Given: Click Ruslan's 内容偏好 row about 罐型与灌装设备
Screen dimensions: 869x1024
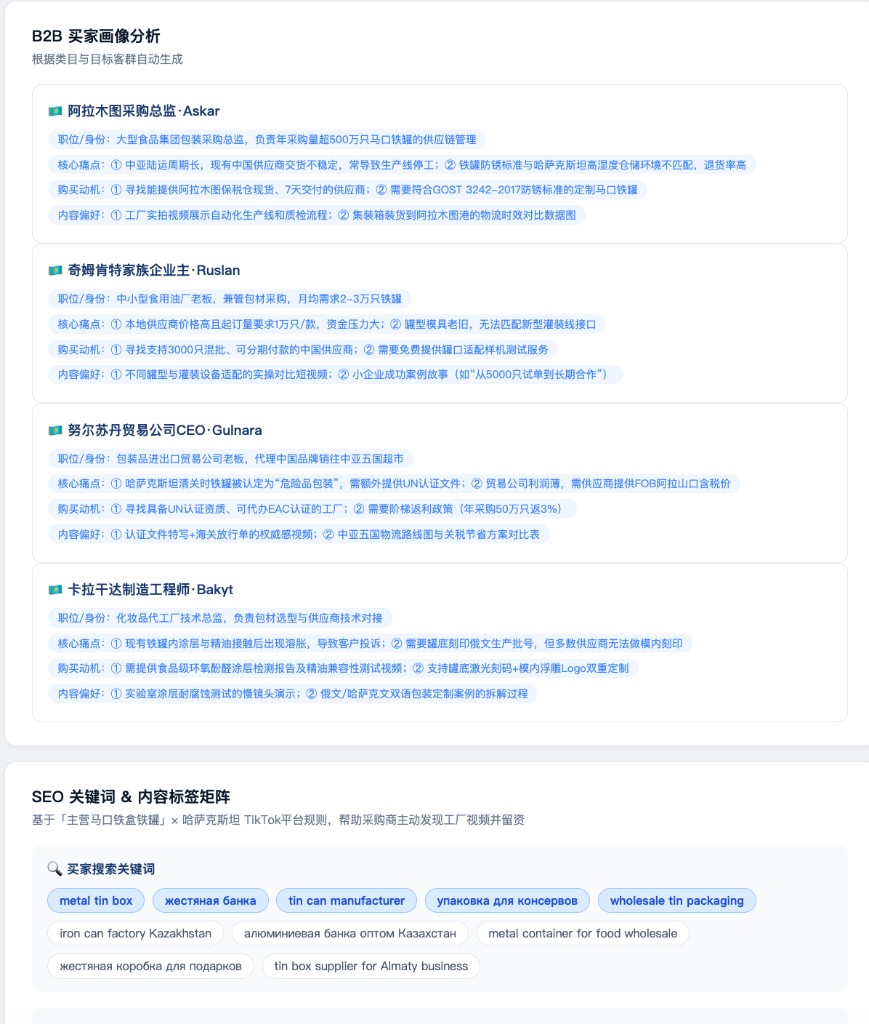Looking at the screenshot, I should point(336,374).
